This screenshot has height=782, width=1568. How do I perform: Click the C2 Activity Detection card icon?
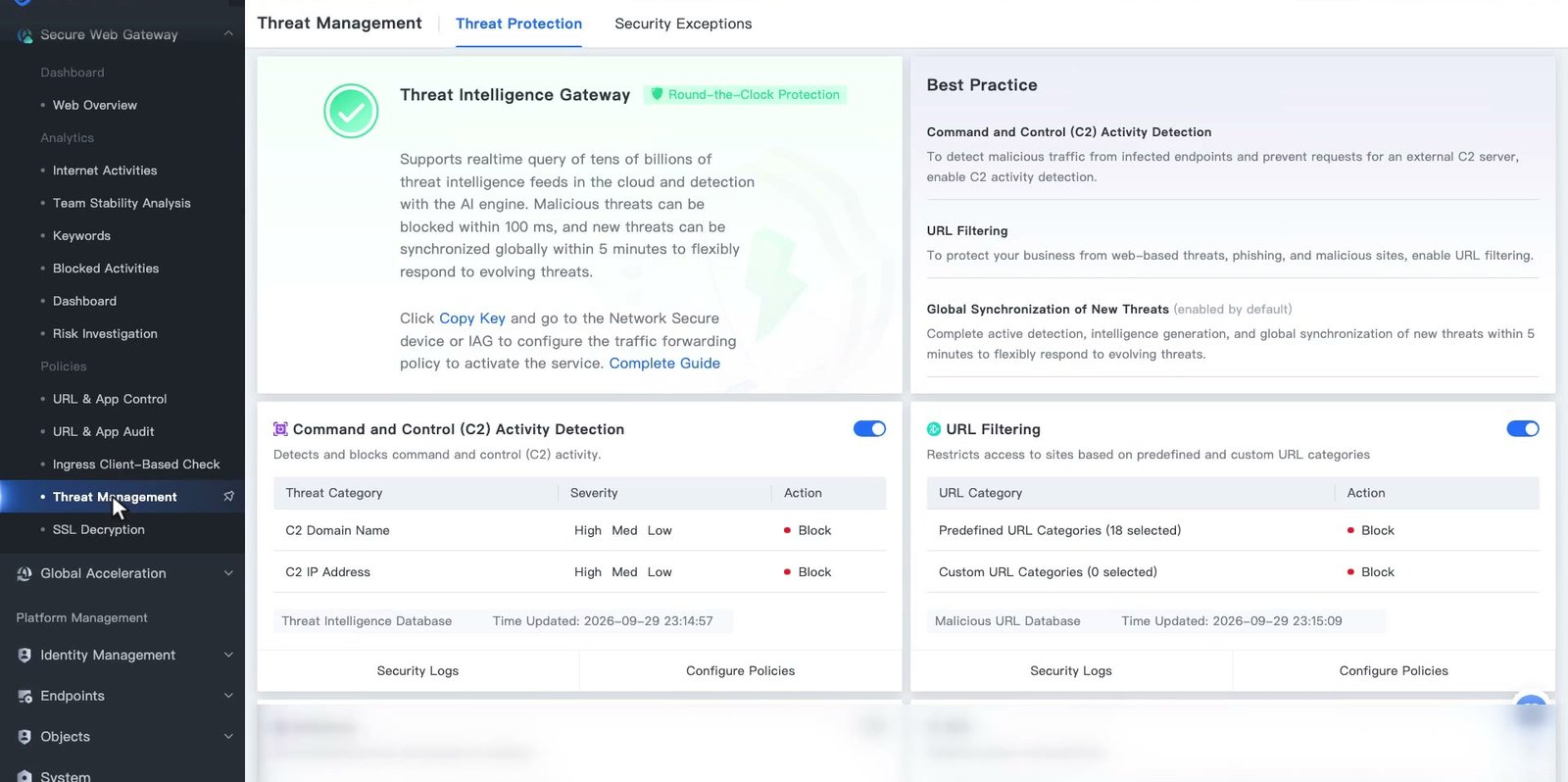(x=280, y=429)
